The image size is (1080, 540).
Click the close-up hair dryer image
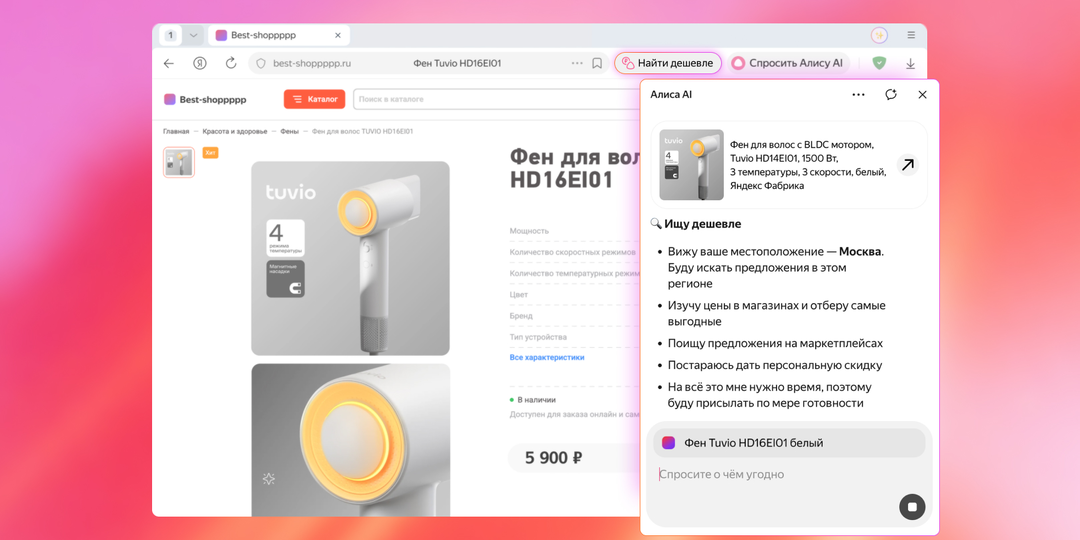350,439
